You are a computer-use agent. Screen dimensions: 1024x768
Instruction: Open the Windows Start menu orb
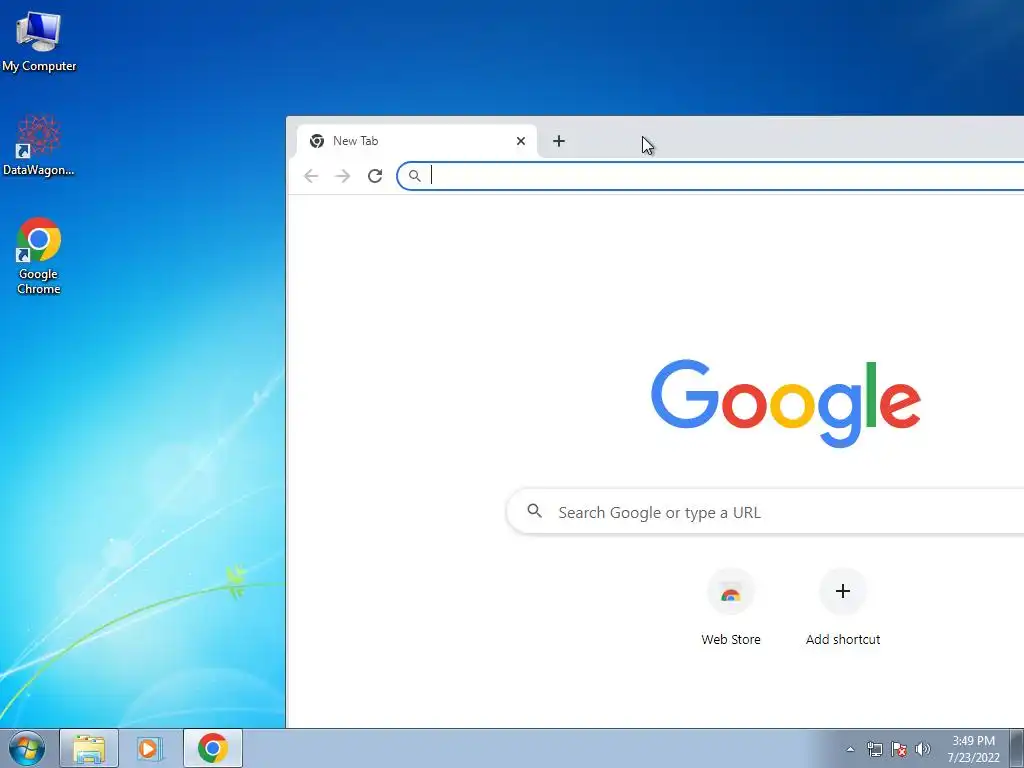[26, 748]
